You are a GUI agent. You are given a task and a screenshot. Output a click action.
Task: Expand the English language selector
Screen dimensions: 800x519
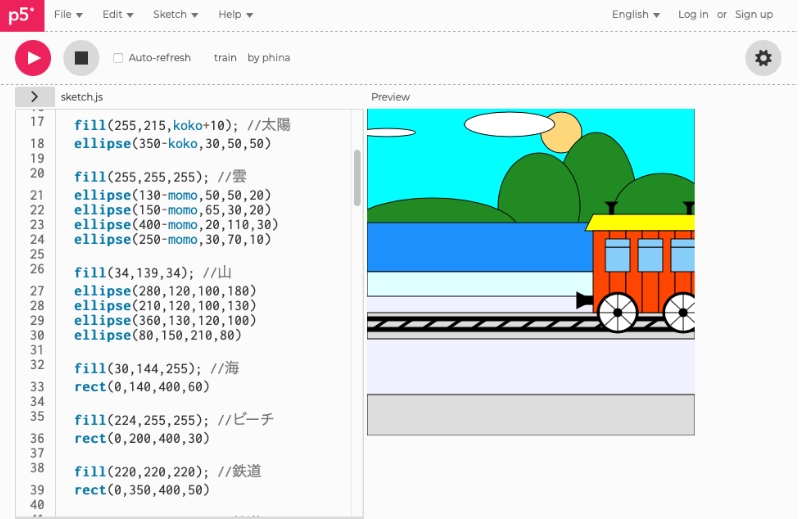click(635, 15)
